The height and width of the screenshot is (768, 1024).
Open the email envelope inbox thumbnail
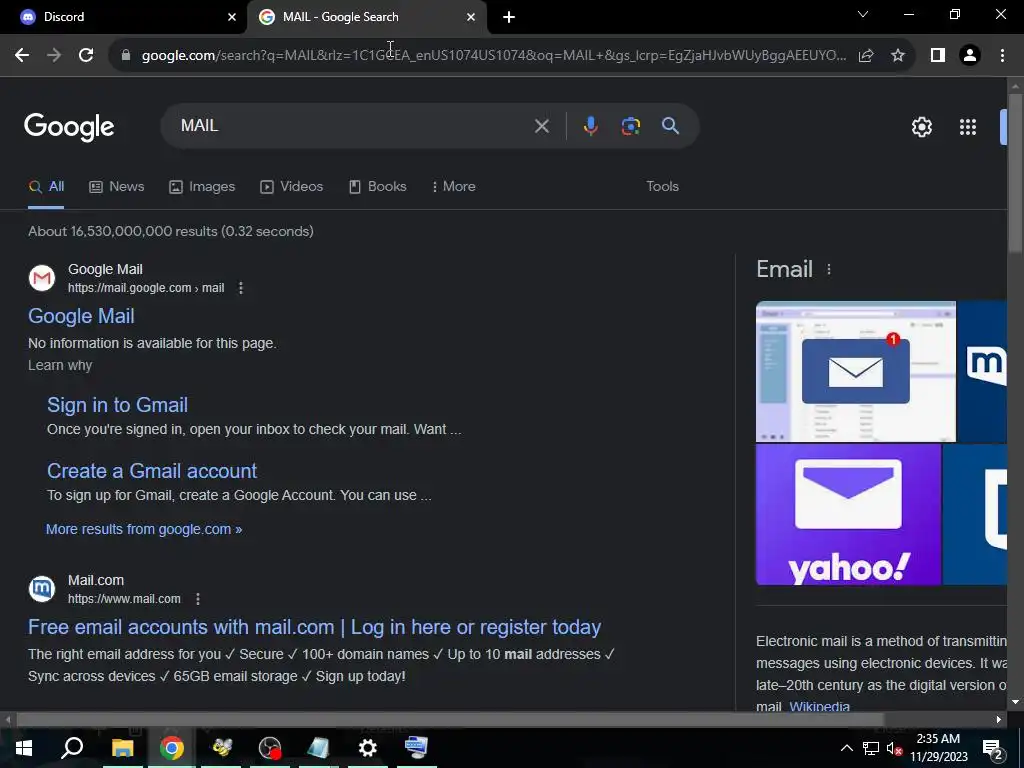pyautogui.click(x=856, y=372)
